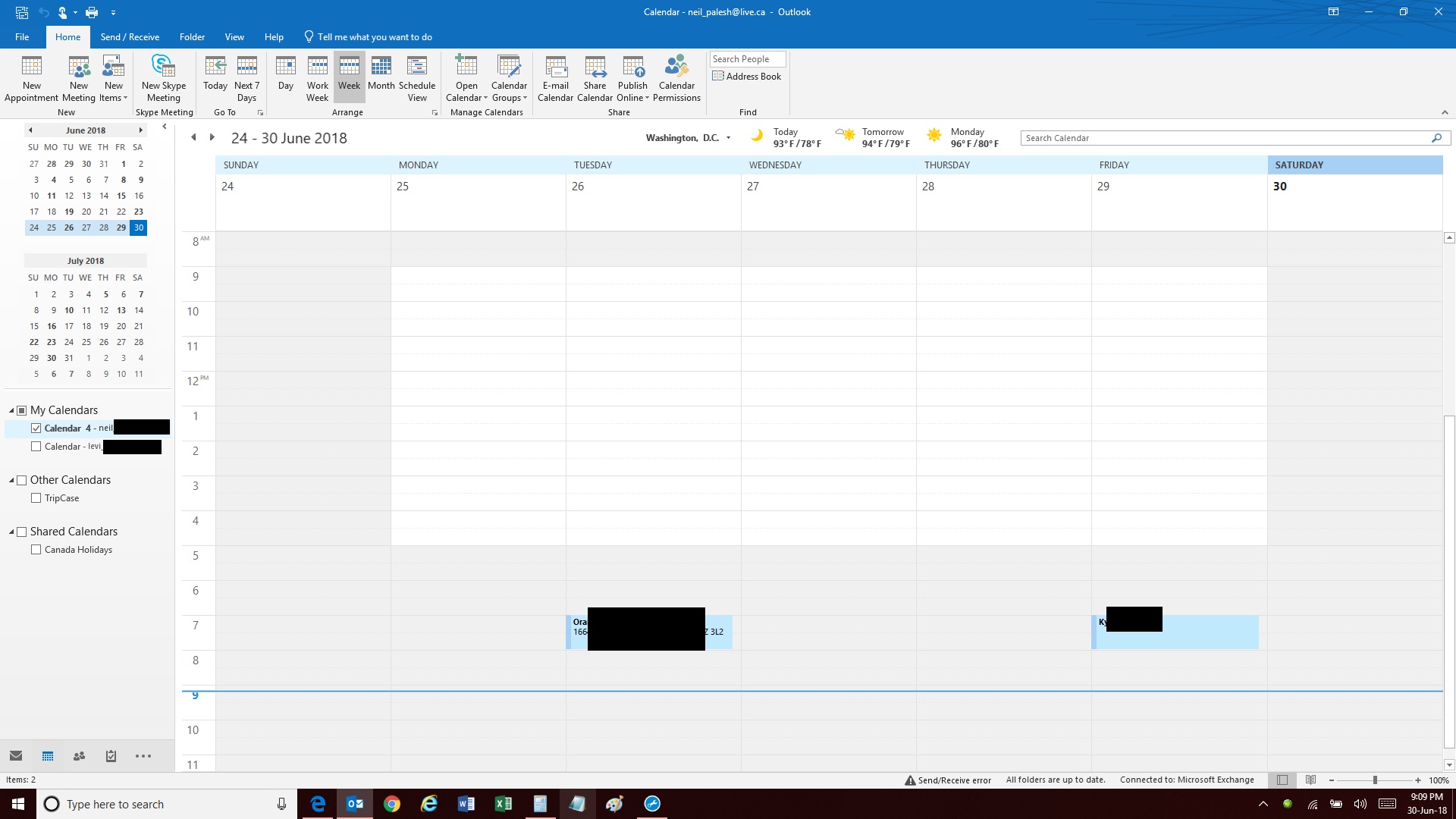Select Schedule View in the ribbon
This screenshot has width=1456, height=819.
point(416,78)
